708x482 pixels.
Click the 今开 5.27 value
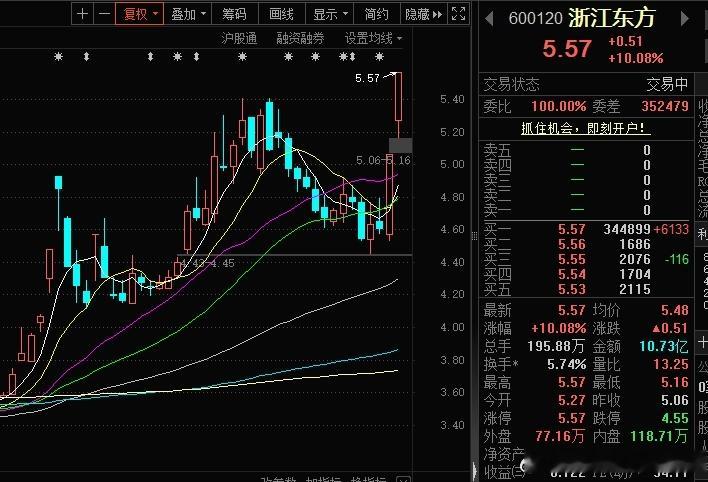point(571,401)
